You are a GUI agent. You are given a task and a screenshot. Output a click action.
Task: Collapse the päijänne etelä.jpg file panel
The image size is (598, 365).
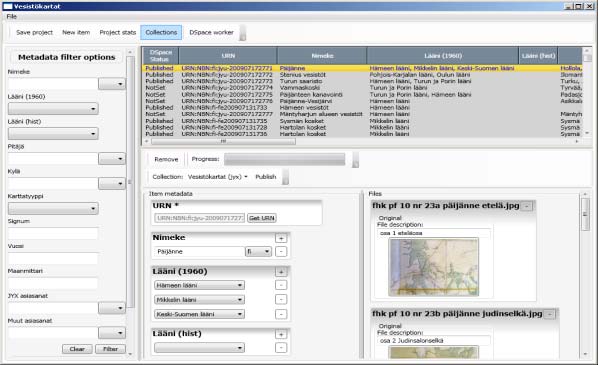pos(527,206)
